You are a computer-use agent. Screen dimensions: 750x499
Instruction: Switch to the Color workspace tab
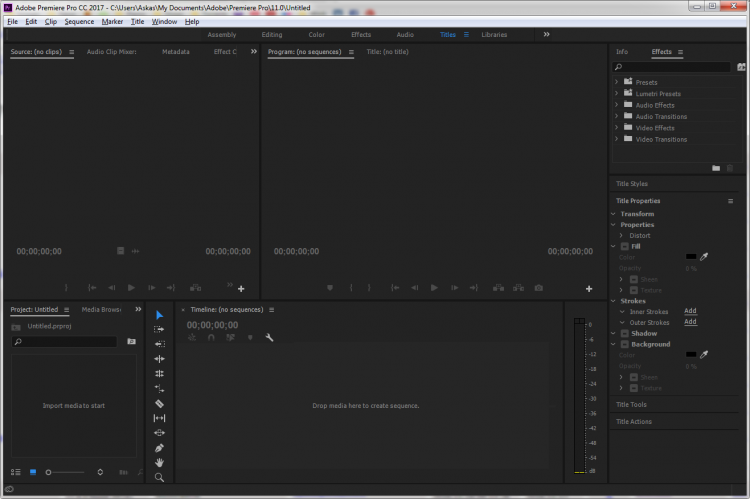[x=316, y=35]
